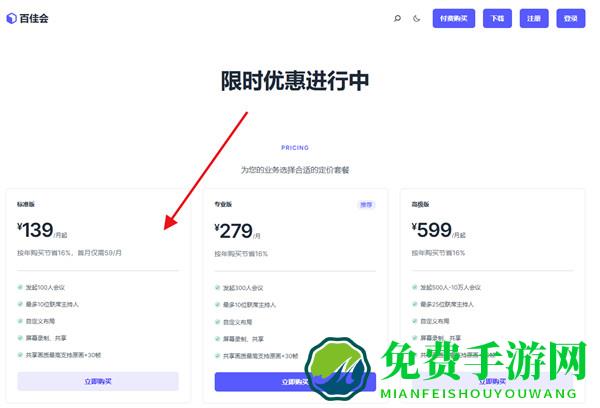Click the search magnifier icon in header
600x408 pixels.
[x=397, y=18]
